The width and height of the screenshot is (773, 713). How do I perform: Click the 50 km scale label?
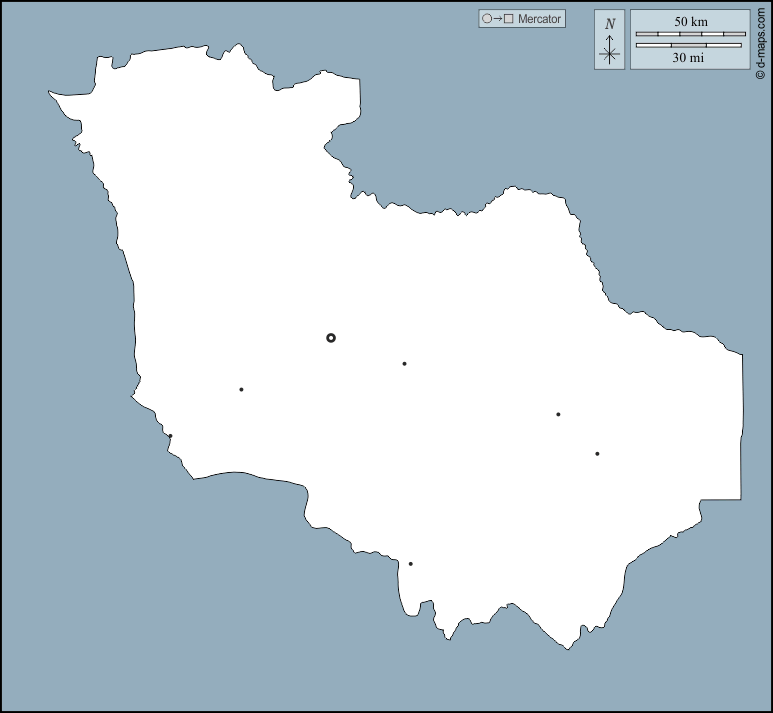(690, 21)
